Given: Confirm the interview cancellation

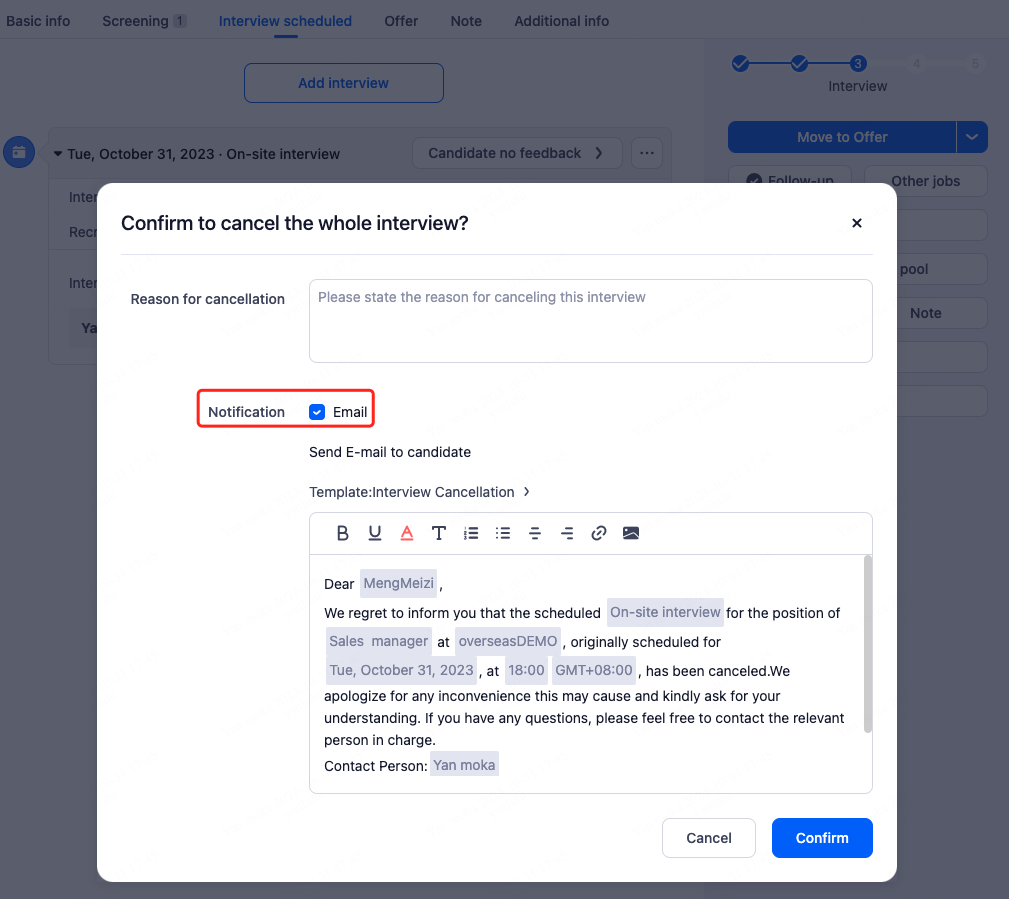Looking at the screenshot, I should [x=822, y=838].
